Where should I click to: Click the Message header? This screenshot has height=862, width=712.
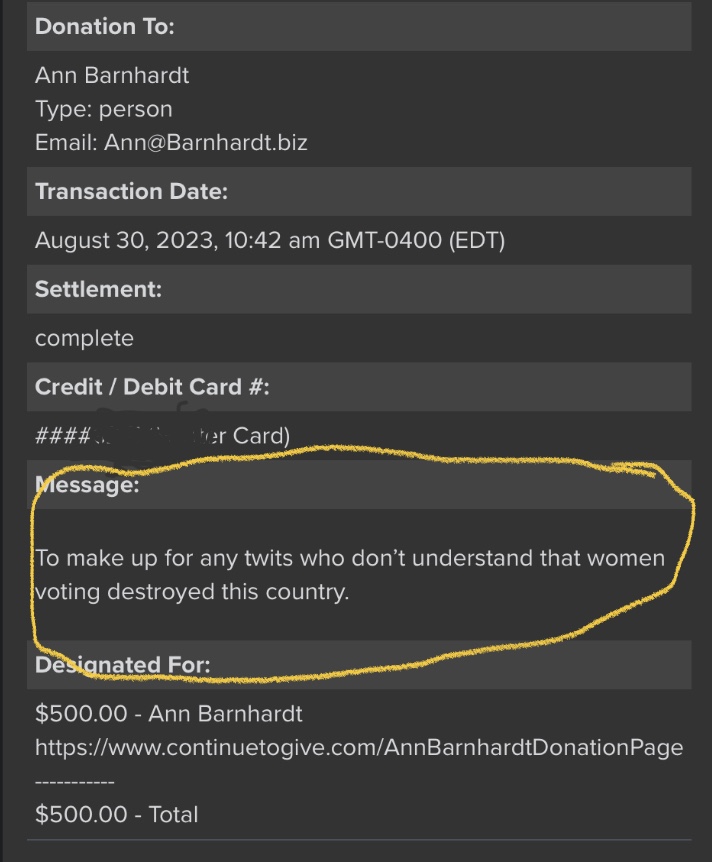[x=359, y=484]
